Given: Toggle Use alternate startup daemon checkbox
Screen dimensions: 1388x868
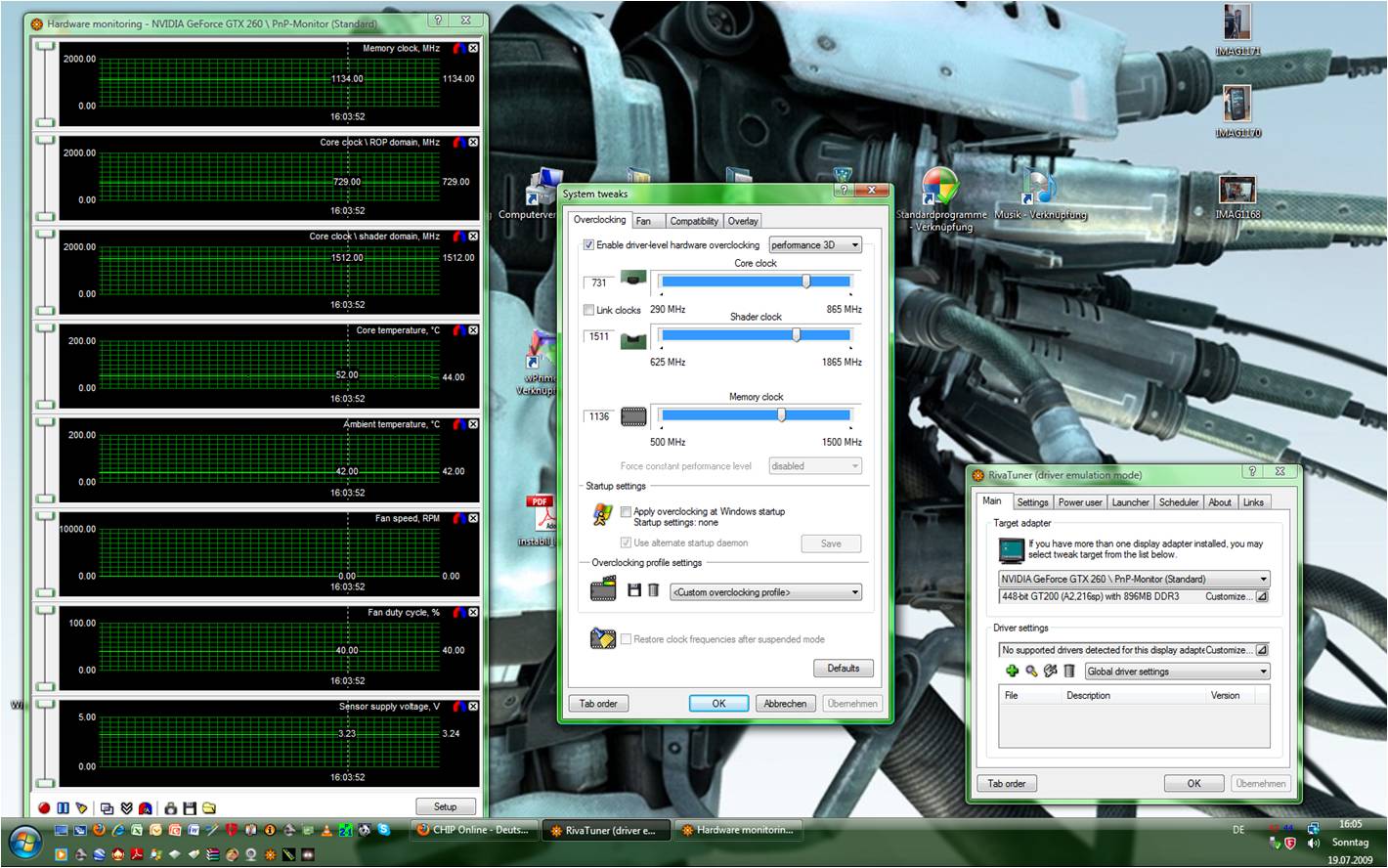Looking at the screenshot, I should point(626,542).
